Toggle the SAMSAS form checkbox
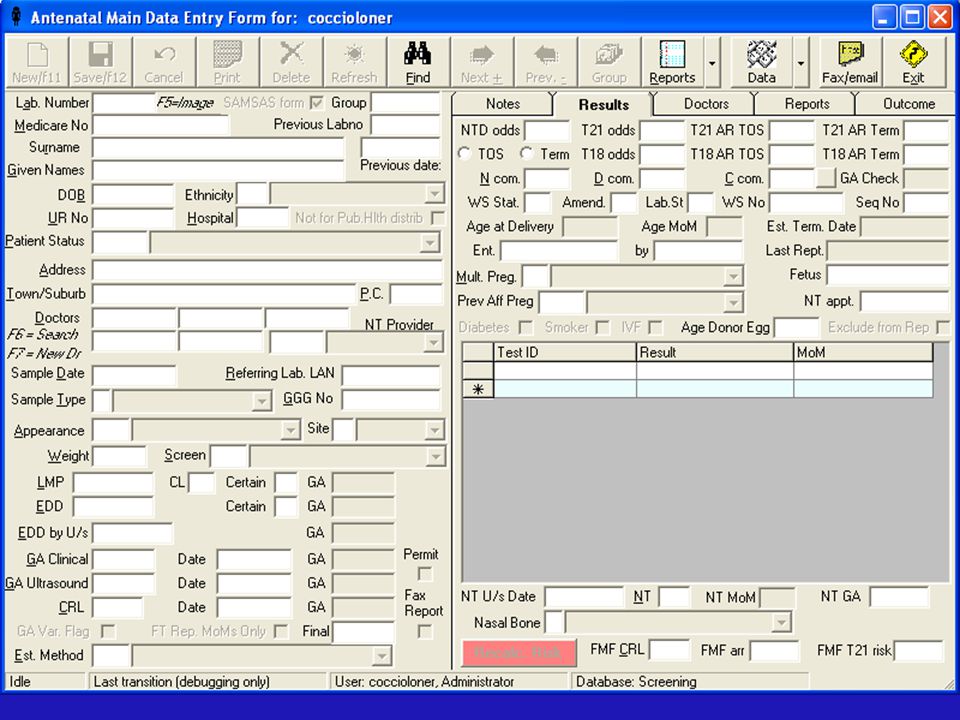This screenshot has height=720, width=960. coord(317,103)
